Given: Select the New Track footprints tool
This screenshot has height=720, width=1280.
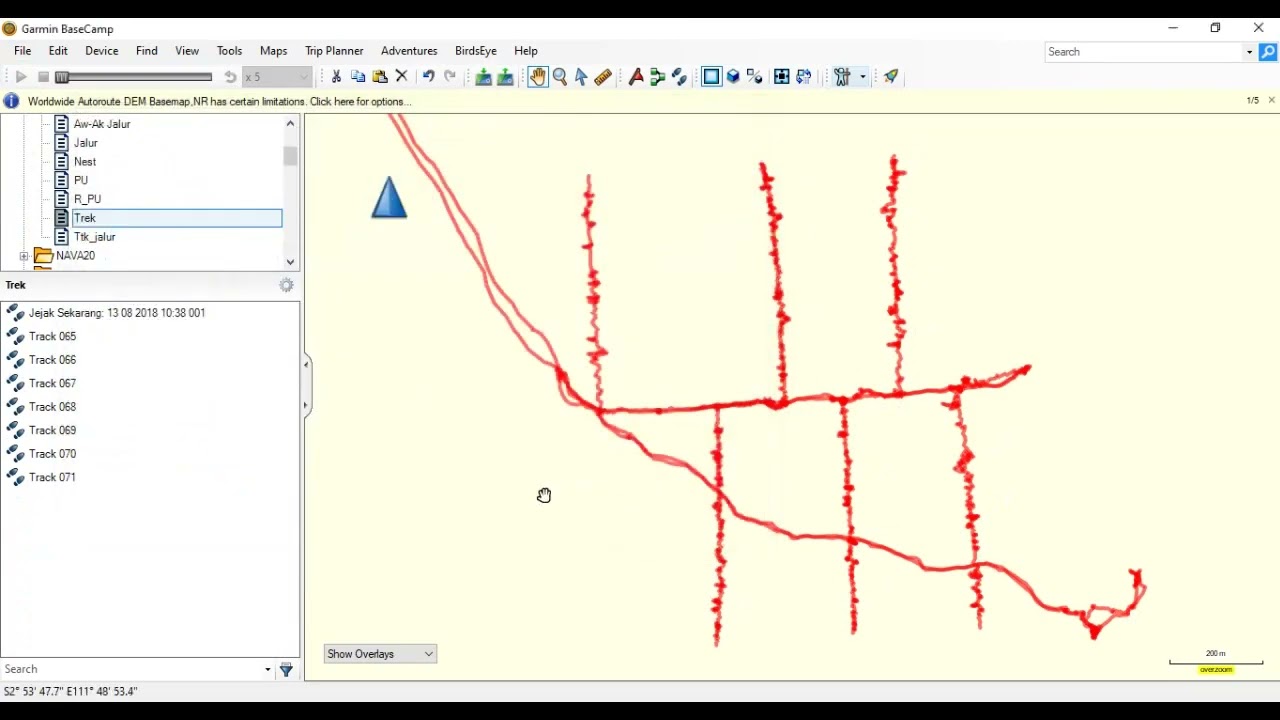Looking at the screenshot, I should pos(680,77).
